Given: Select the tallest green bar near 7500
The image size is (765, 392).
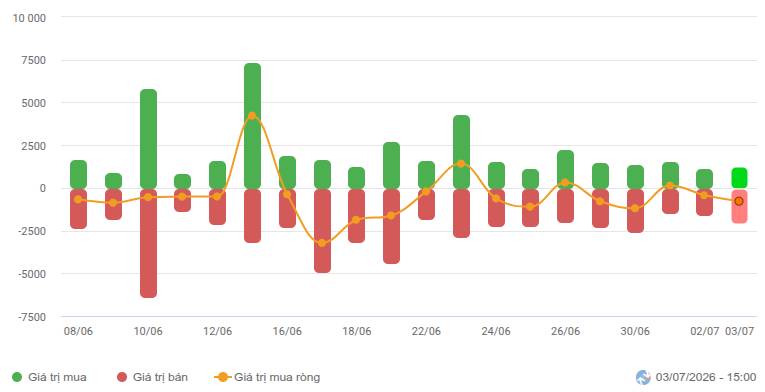Looking at the screenshot, I should (x=252, y=126).
